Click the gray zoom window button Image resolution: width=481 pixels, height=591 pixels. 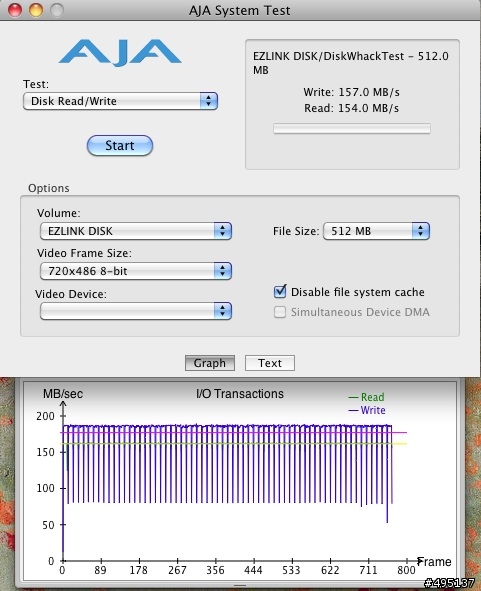point(57,9)
